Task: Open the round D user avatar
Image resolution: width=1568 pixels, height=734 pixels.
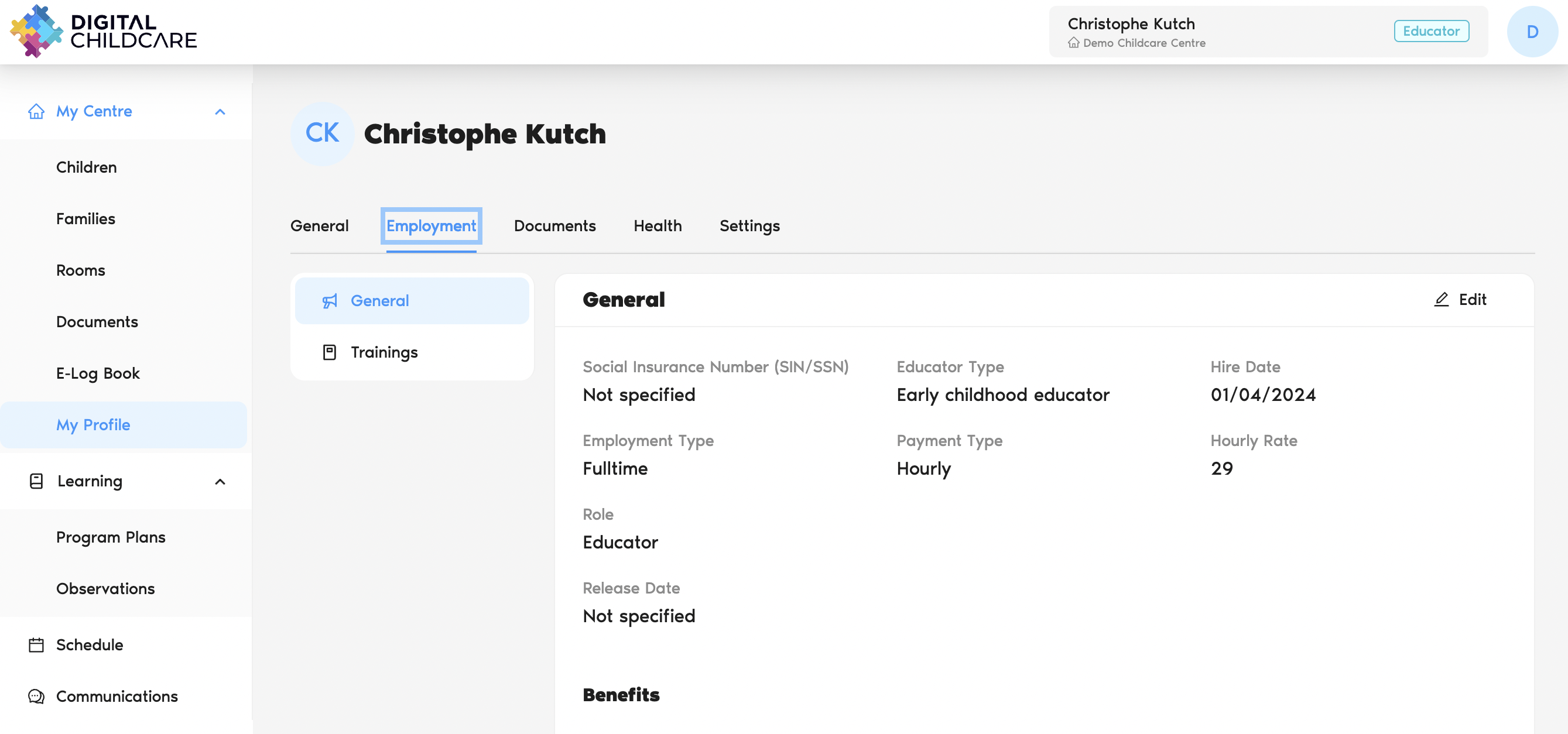Action: coord(1532,32)
